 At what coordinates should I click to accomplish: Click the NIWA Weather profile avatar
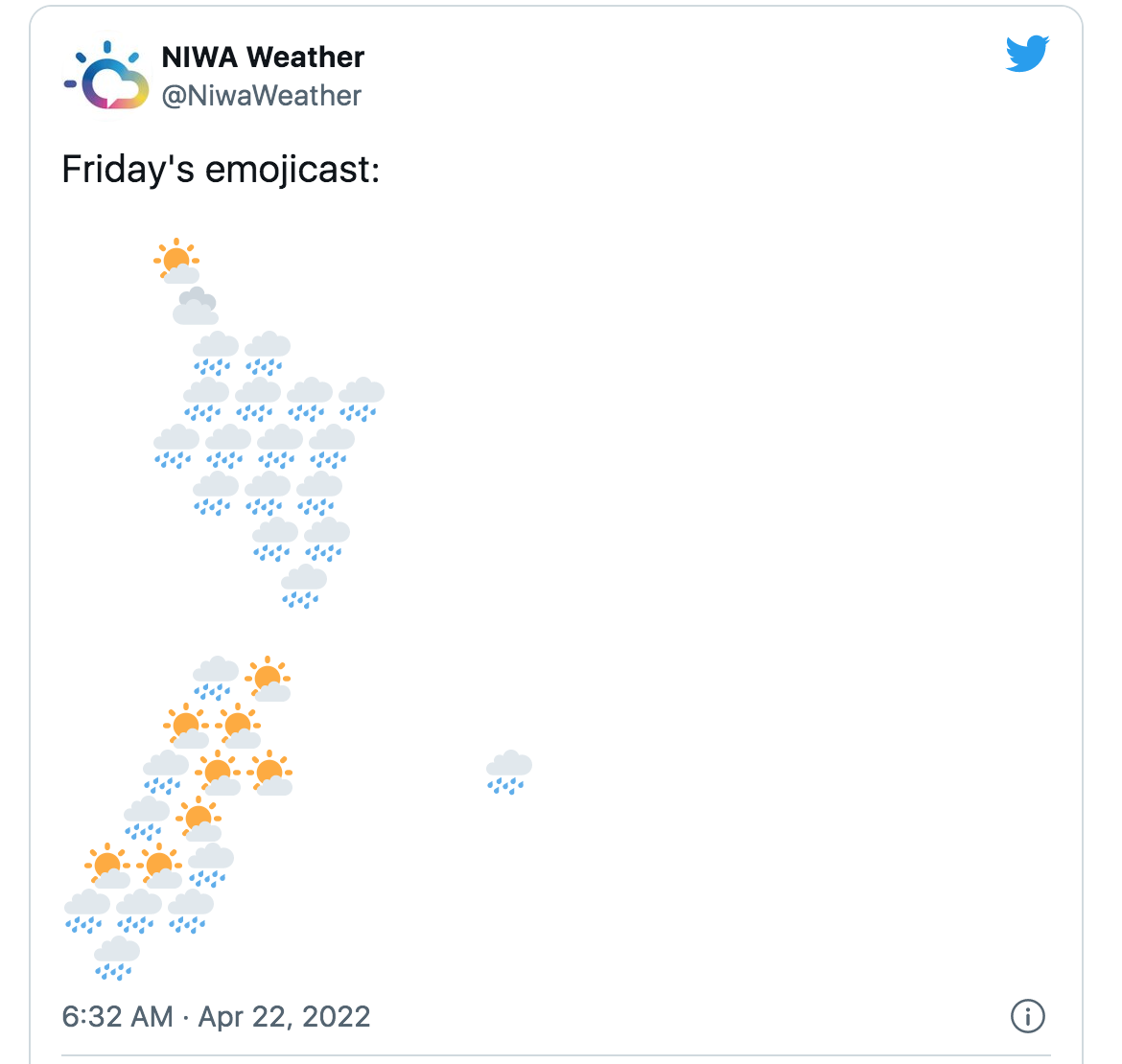pos(106,76)
